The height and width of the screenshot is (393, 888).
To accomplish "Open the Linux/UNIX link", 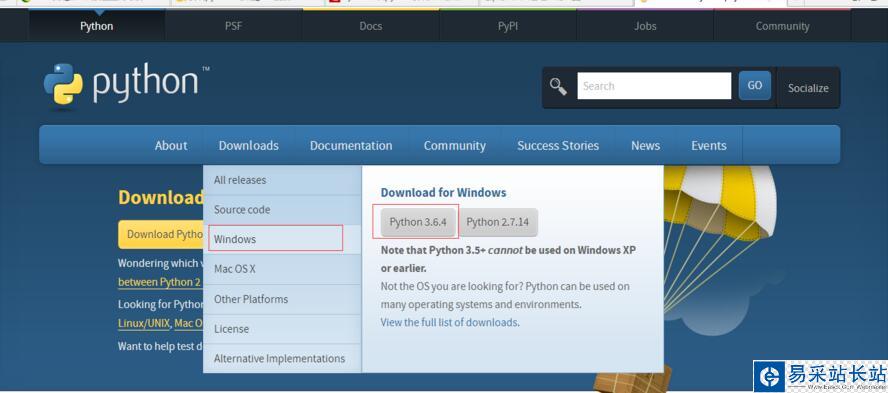I will [x=144, y=323].
